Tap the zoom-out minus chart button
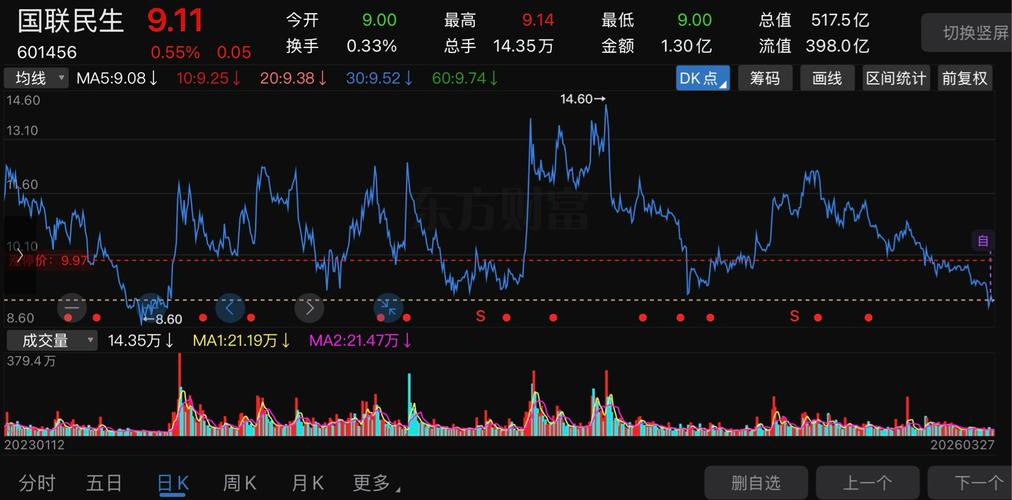This screenshot has height=500, width=1012. 72,308
